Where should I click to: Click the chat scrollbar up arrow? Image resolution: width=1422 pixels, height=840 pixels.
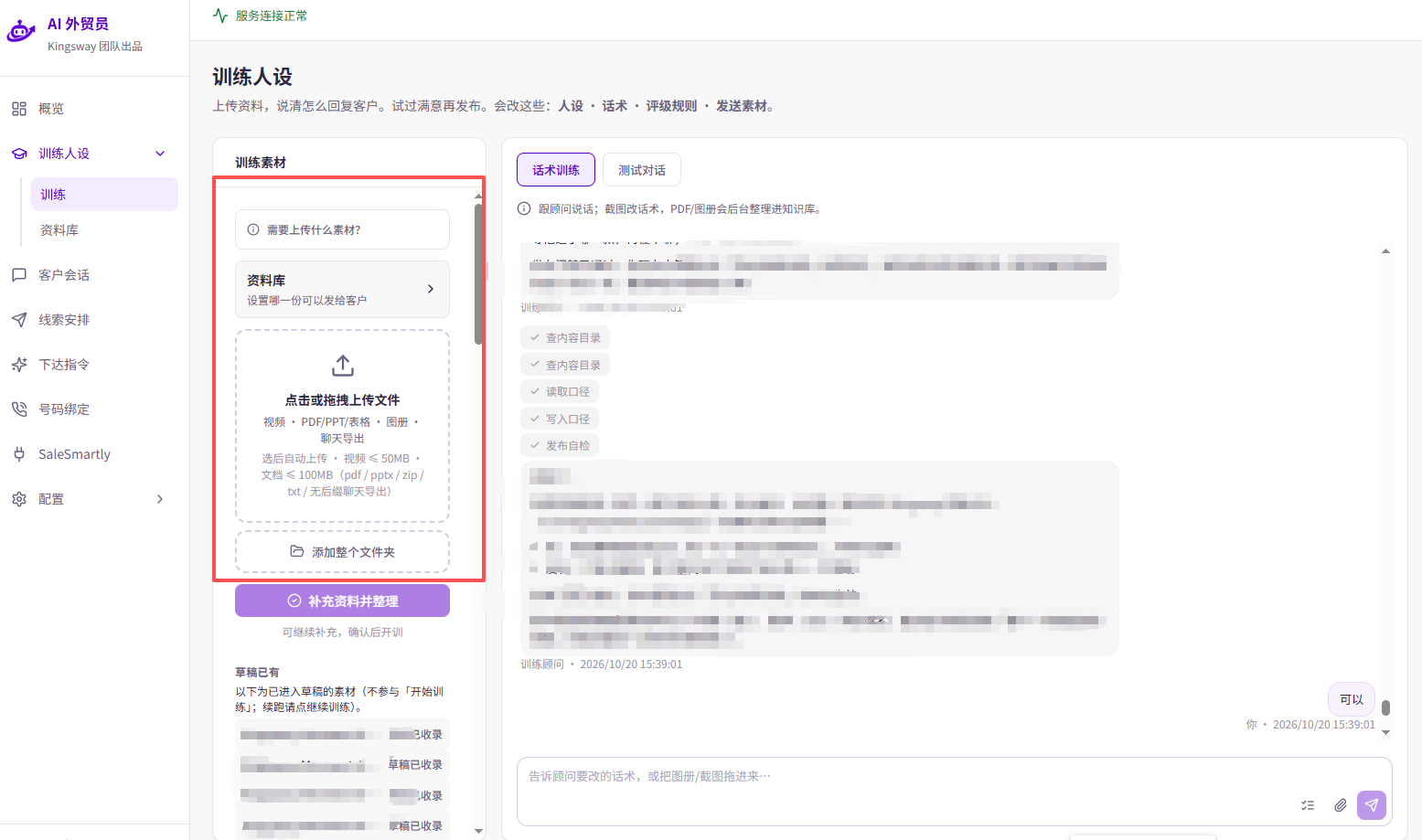click(1386, 250)
